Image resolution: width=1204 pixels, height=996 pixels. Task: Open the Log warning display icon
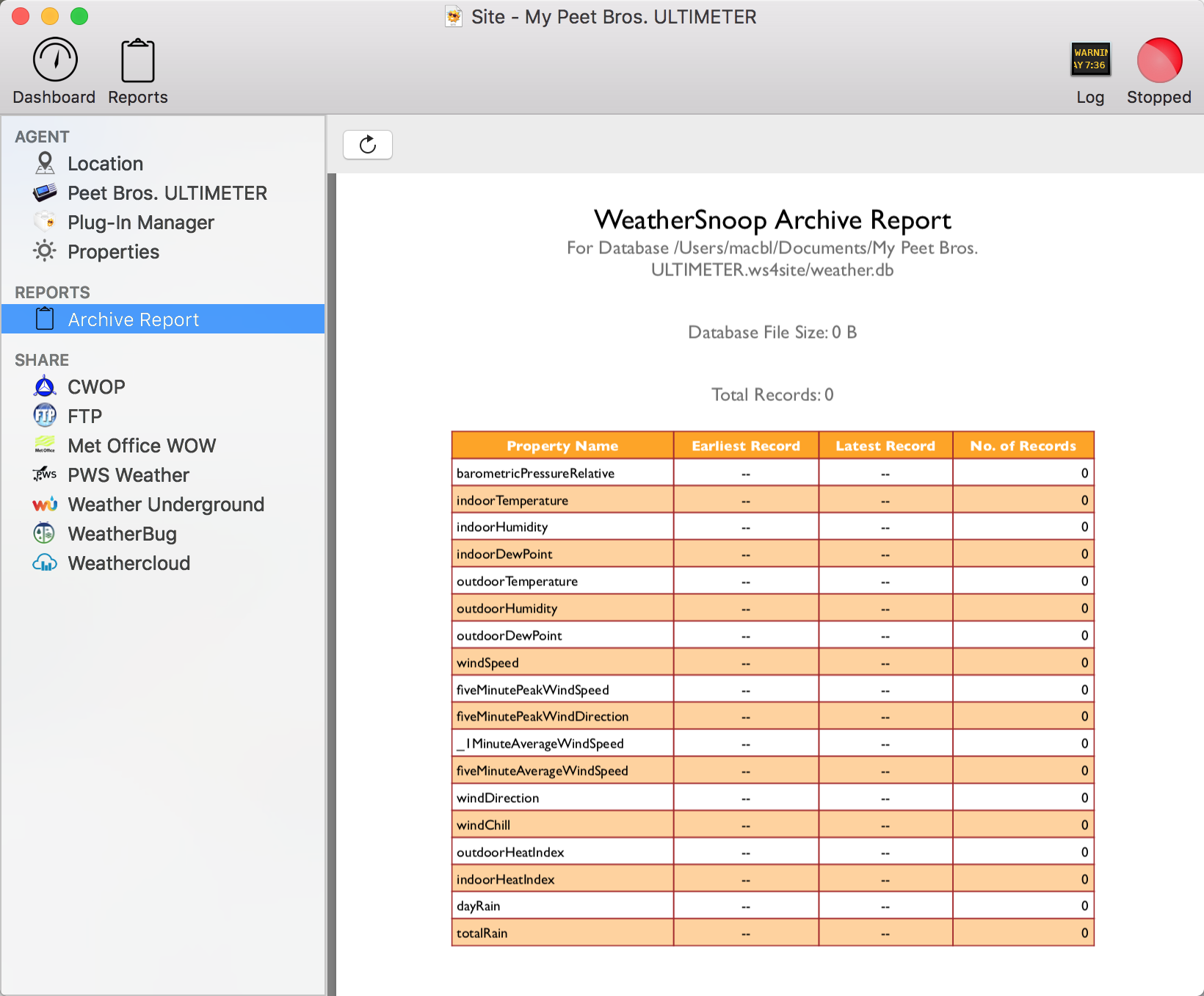point(1090,59)
